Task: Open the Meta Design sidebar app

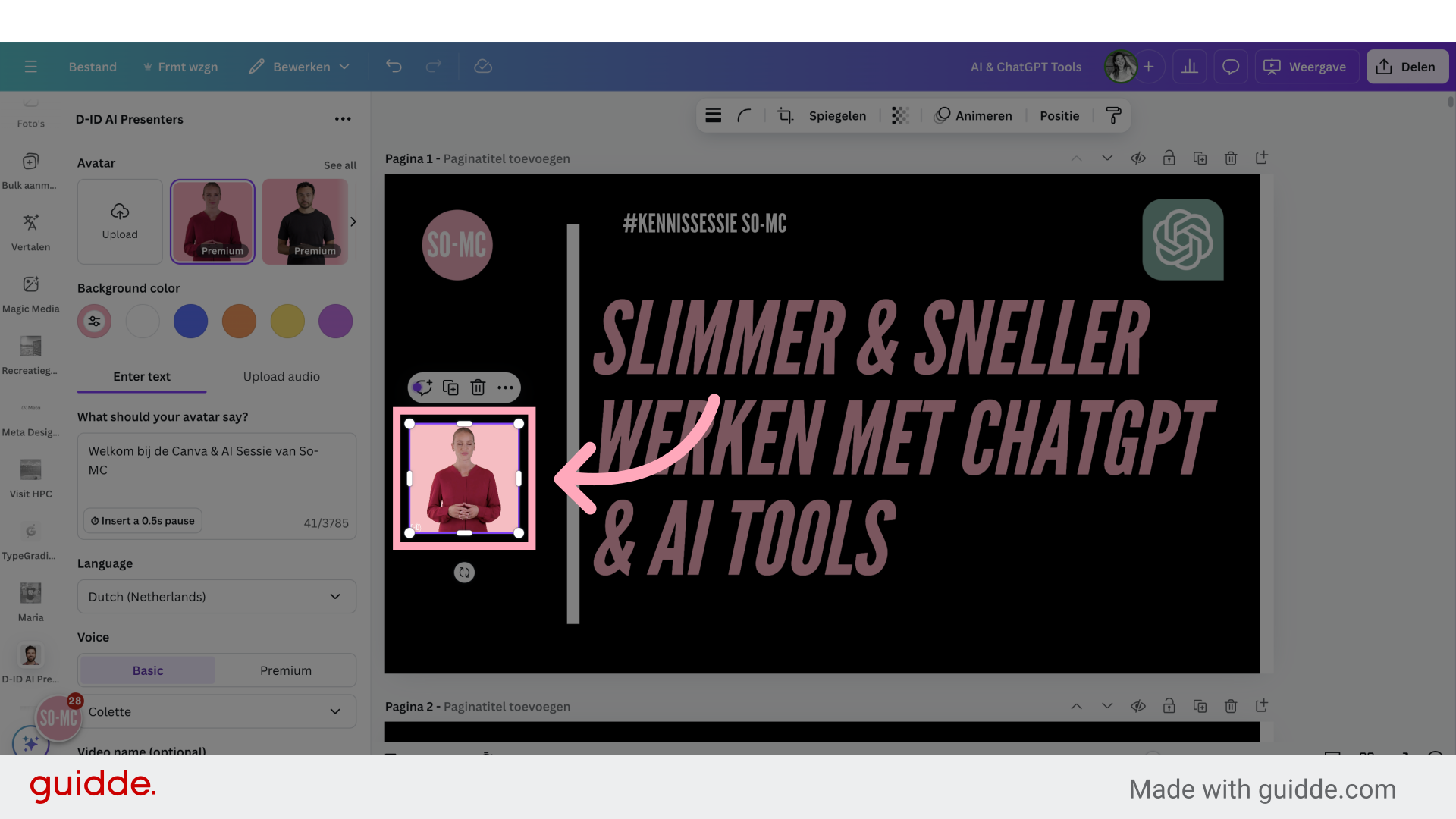Action: pos(30,418)
